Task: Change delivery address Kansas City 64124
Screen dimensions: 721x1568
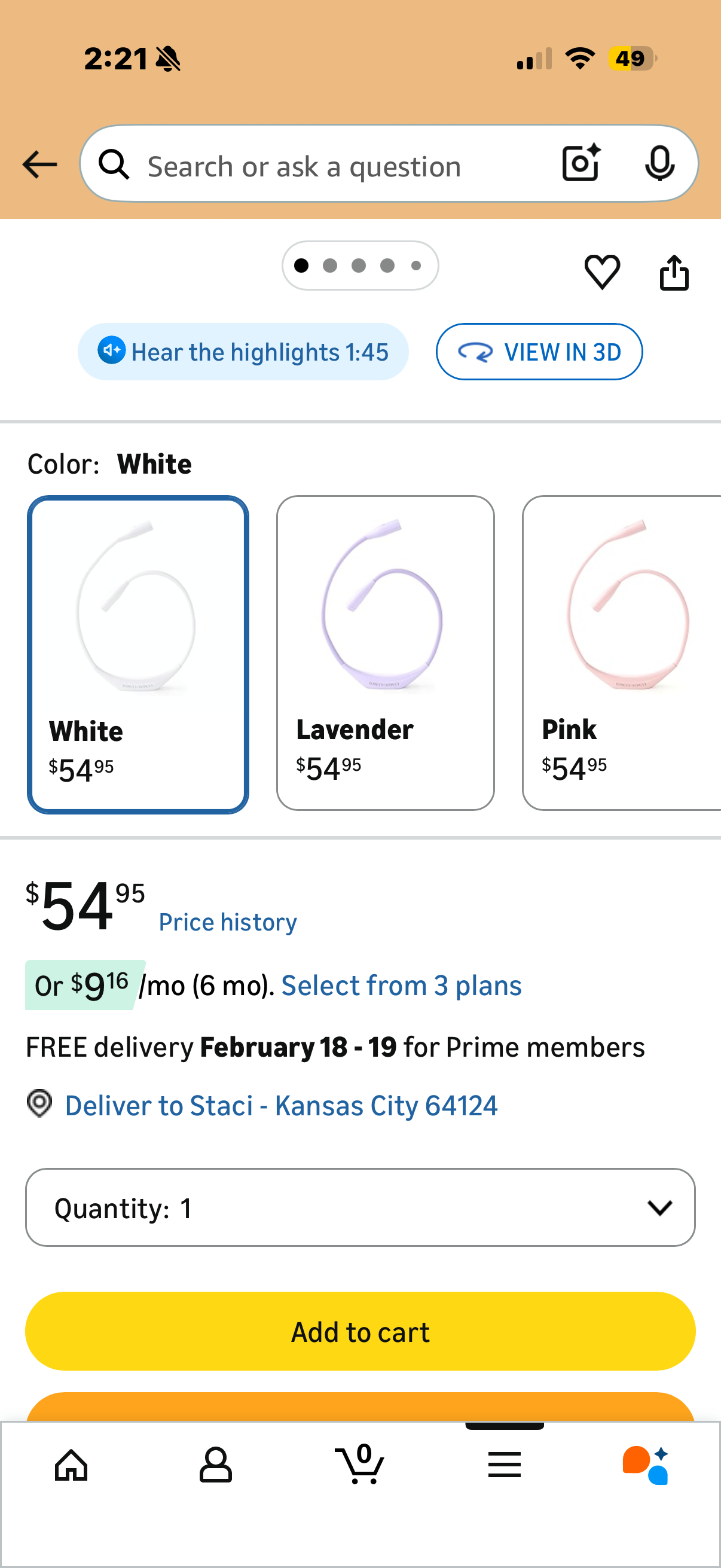Action: click(x=281, y=1105)
